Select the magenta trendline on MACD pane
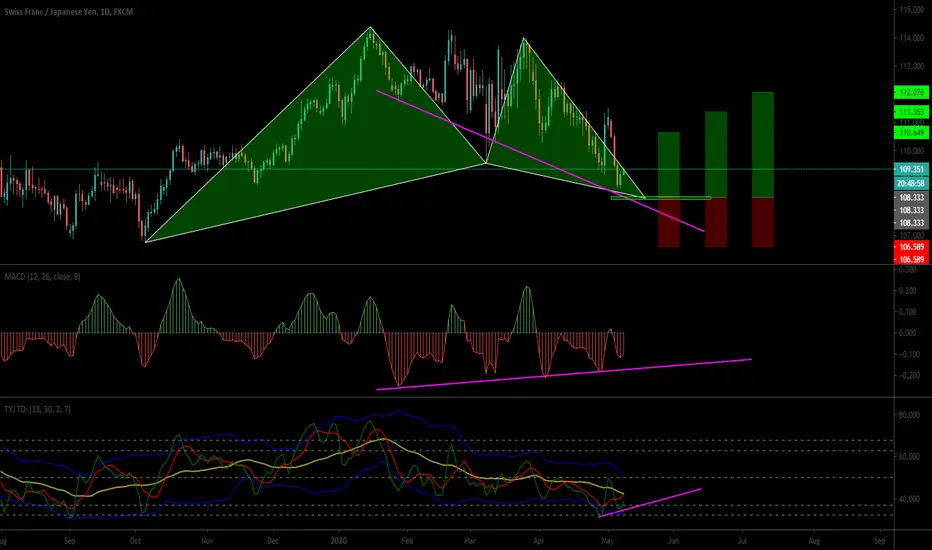 [x=563, y=375]
